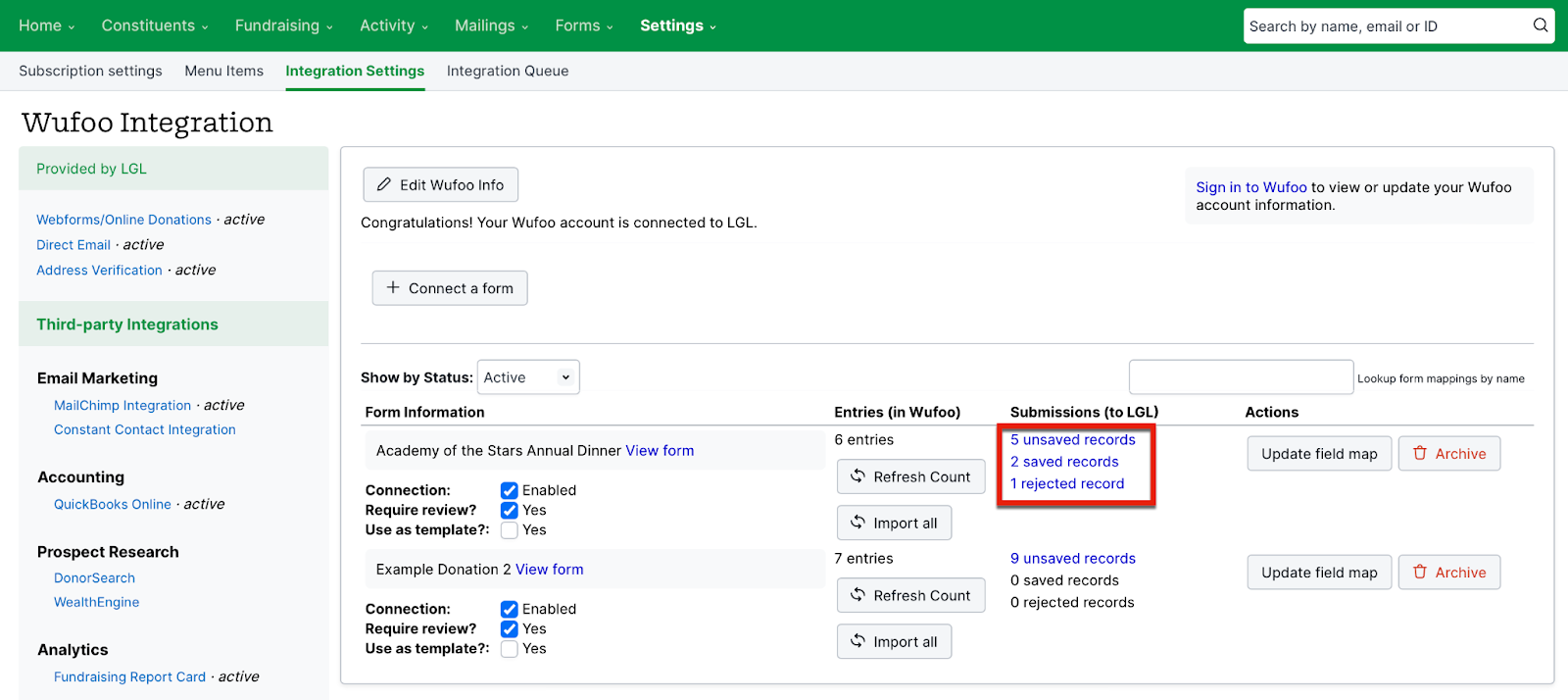Check Use as template for Example Donation 2
The height and width of the screenshot is (700, 1568).
[x=510, y=648]
